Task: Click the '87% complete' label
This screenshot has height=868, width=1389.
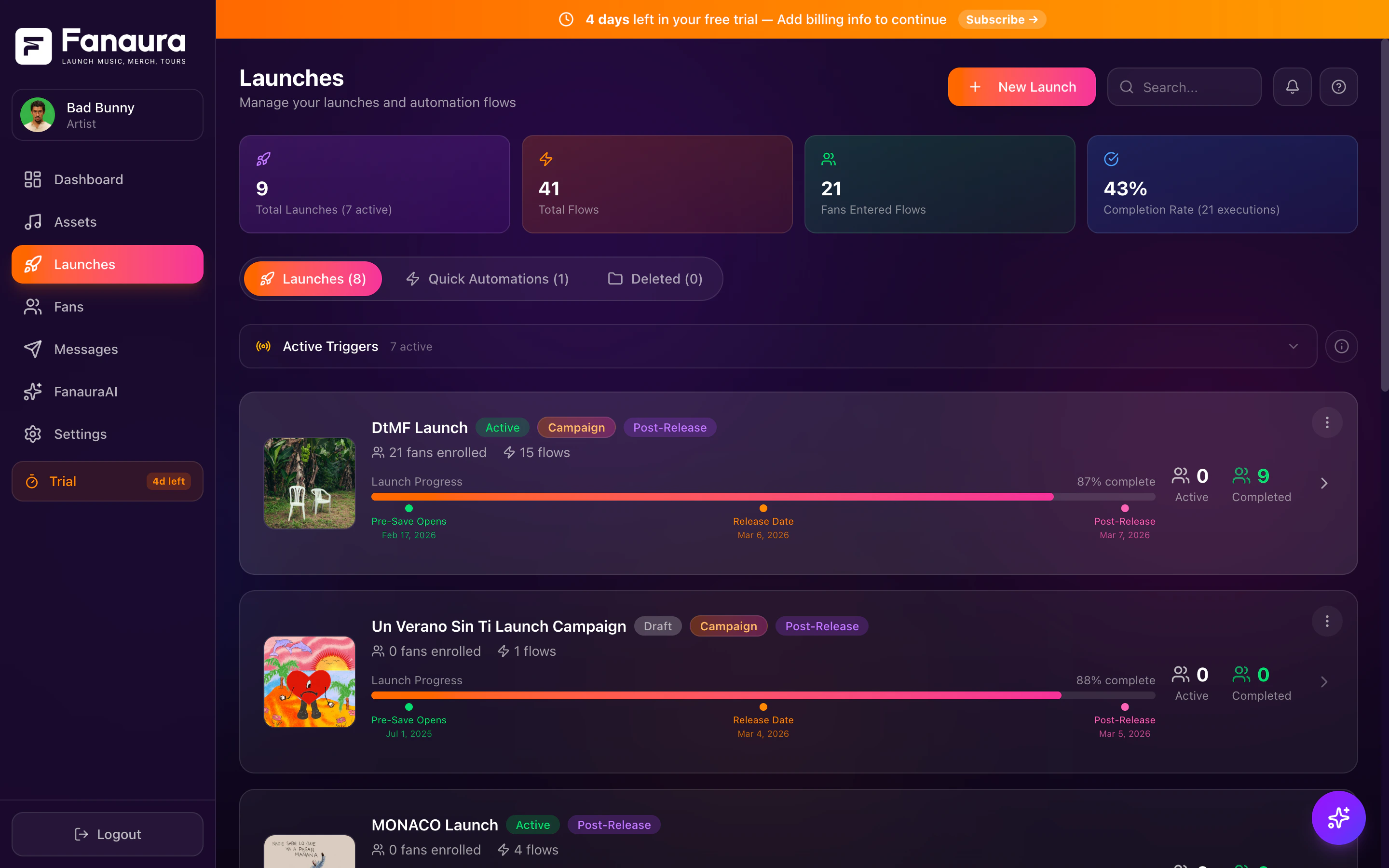Action: [x=1116, y=481]
